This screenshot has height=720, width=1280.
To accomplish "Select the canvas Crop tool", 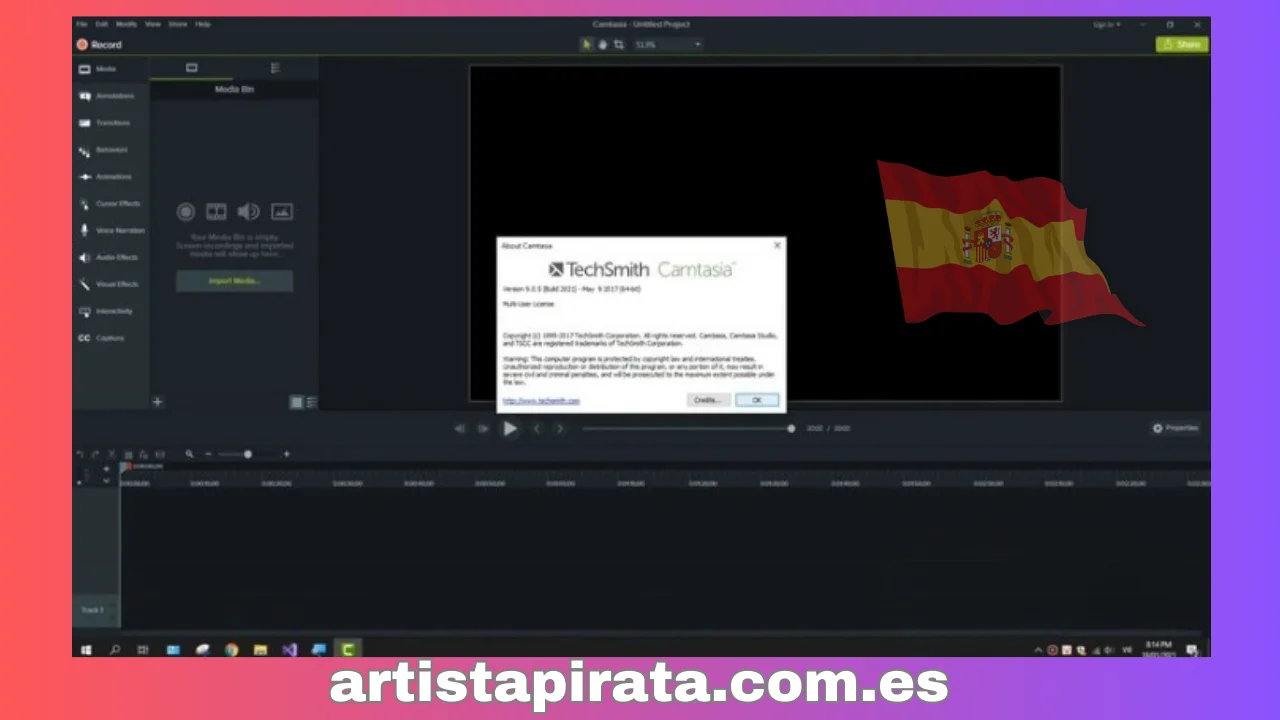I will [x=619, y=45].
